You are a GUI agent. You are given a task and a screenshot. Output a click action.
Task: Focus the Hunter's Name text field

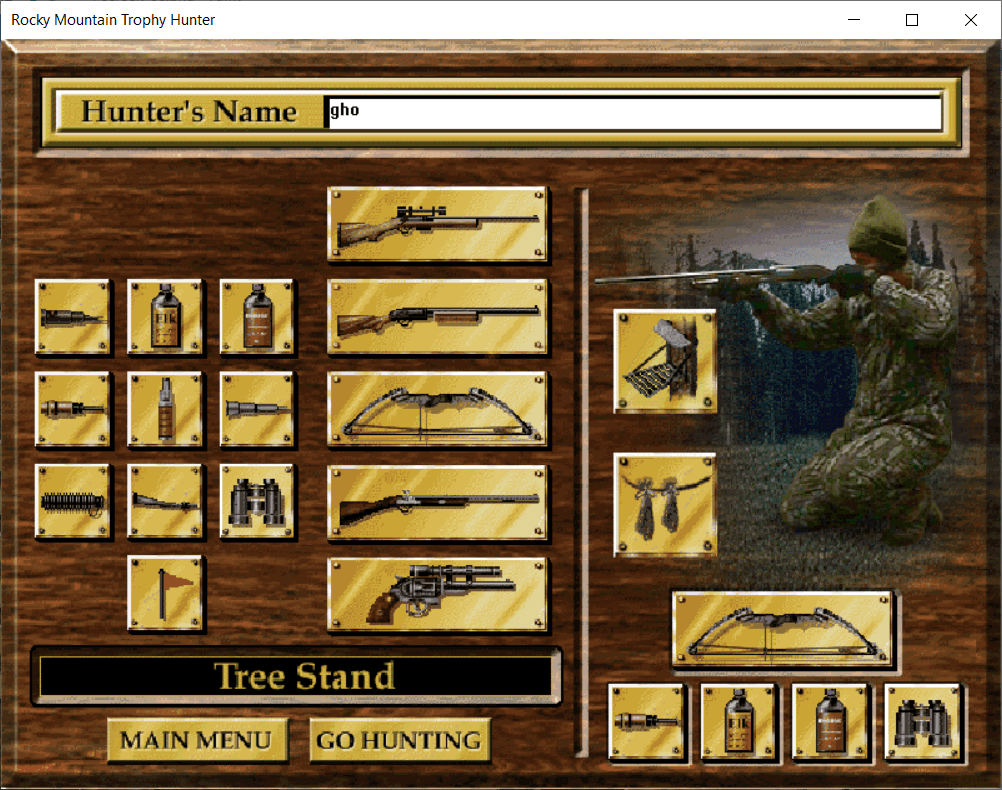(633, 112)
